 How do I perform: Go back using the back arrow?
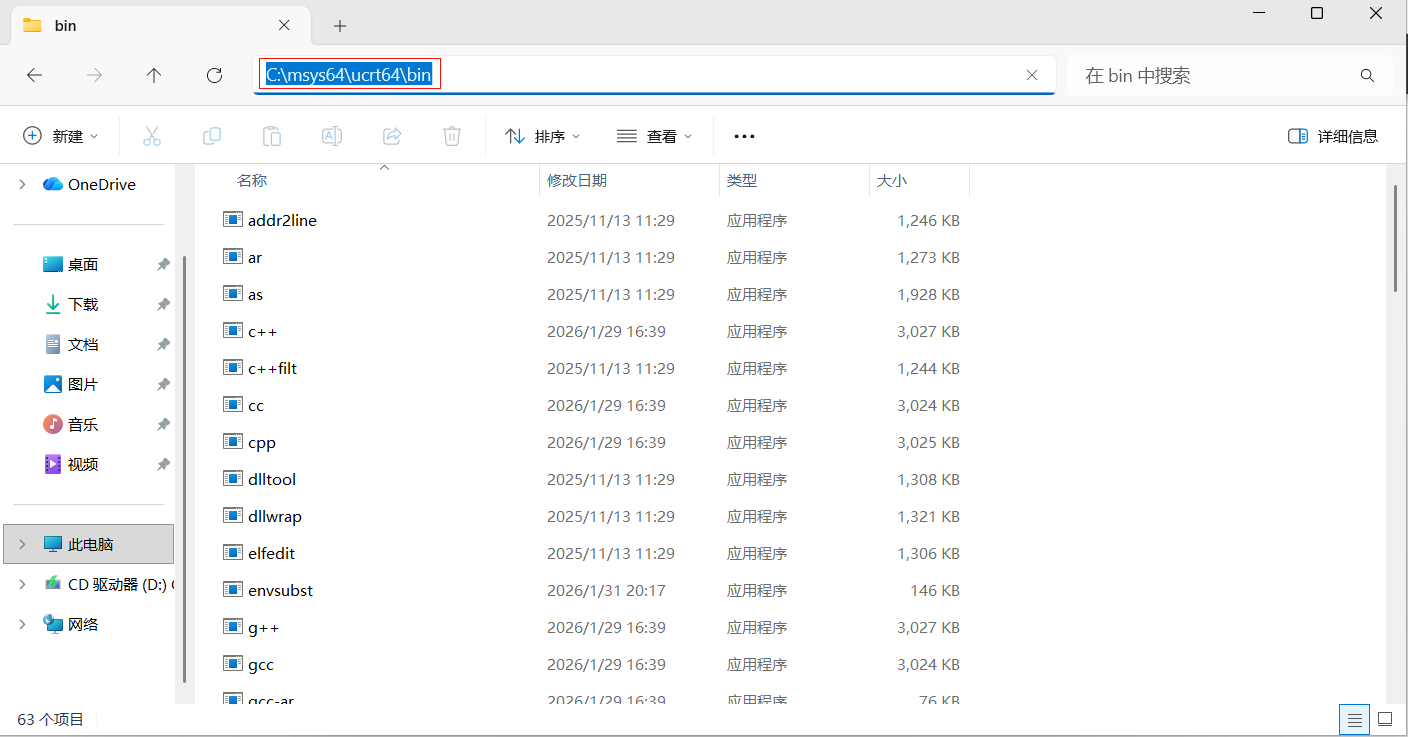tap(34, 74)
